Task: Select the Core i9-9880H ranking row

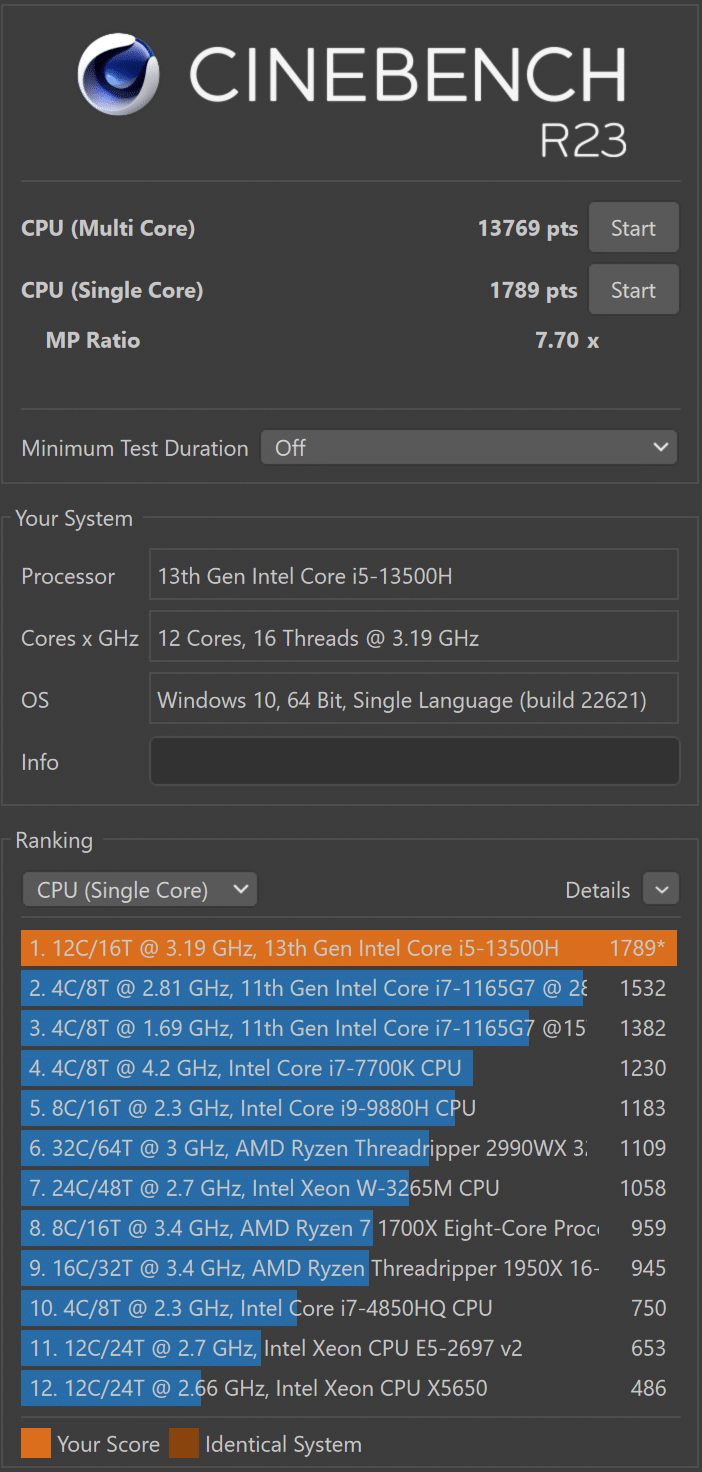Action: click(348, 1108)
